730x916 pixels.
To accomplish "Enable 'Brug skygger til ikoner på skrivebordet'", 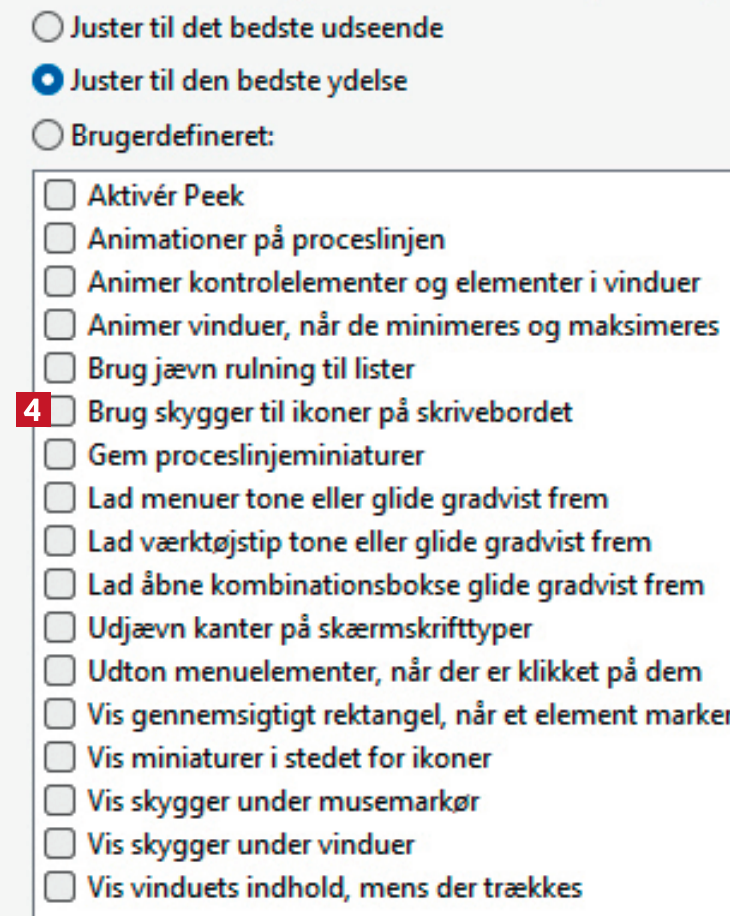I will pyautogui.click(x=62, y=412).
